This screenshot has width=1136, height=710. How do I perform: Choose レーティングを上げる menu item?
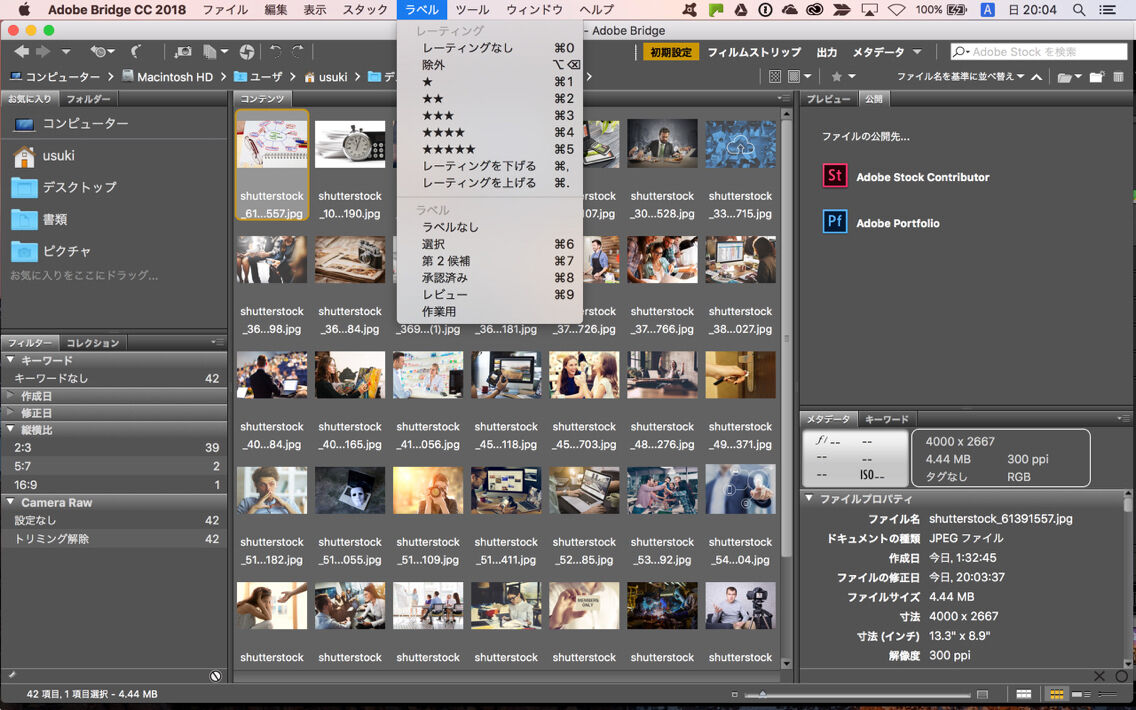pos(490,183)
